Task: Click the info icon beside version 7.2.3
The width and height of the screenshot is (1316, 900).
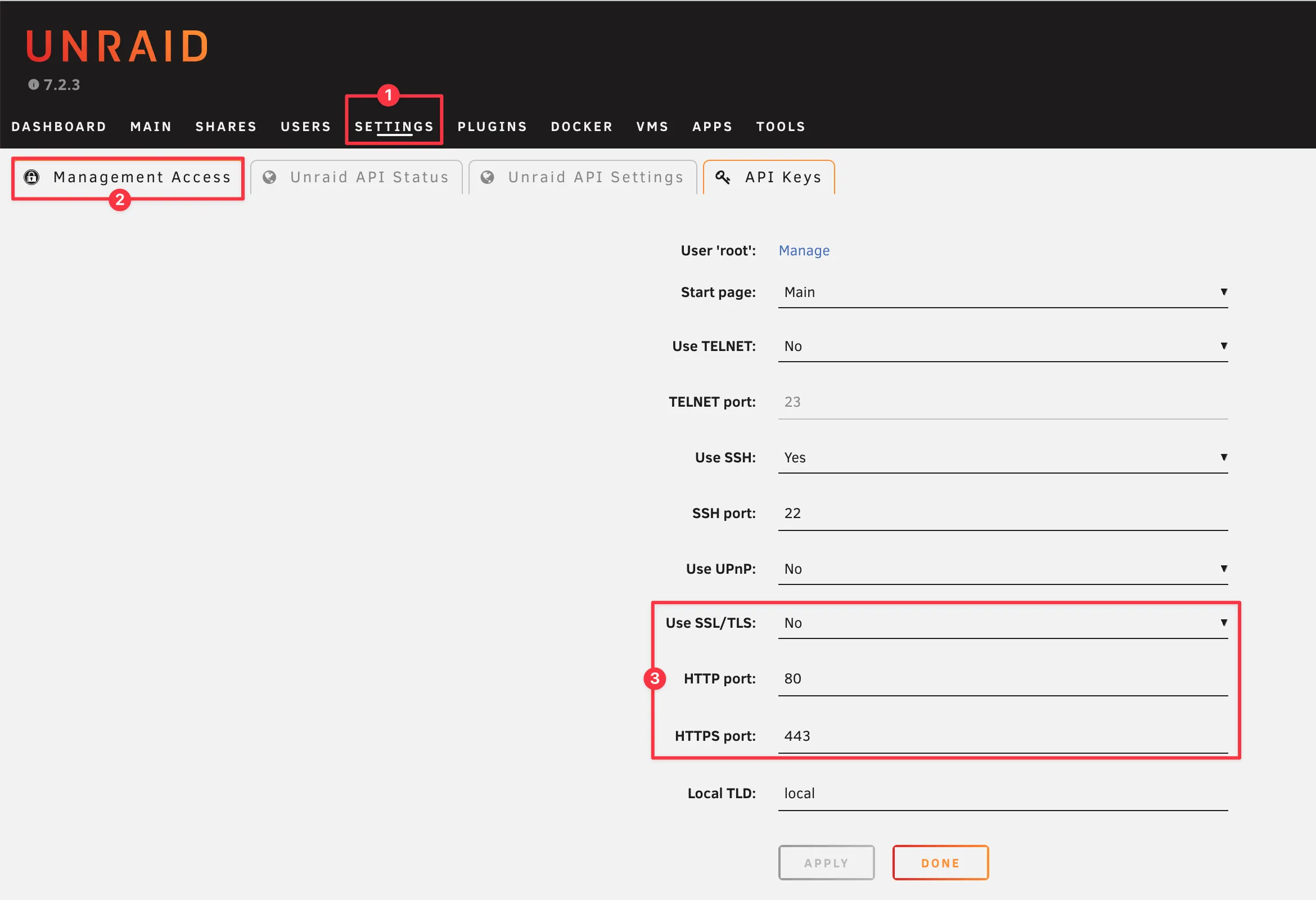Action: tap(33, 84)
